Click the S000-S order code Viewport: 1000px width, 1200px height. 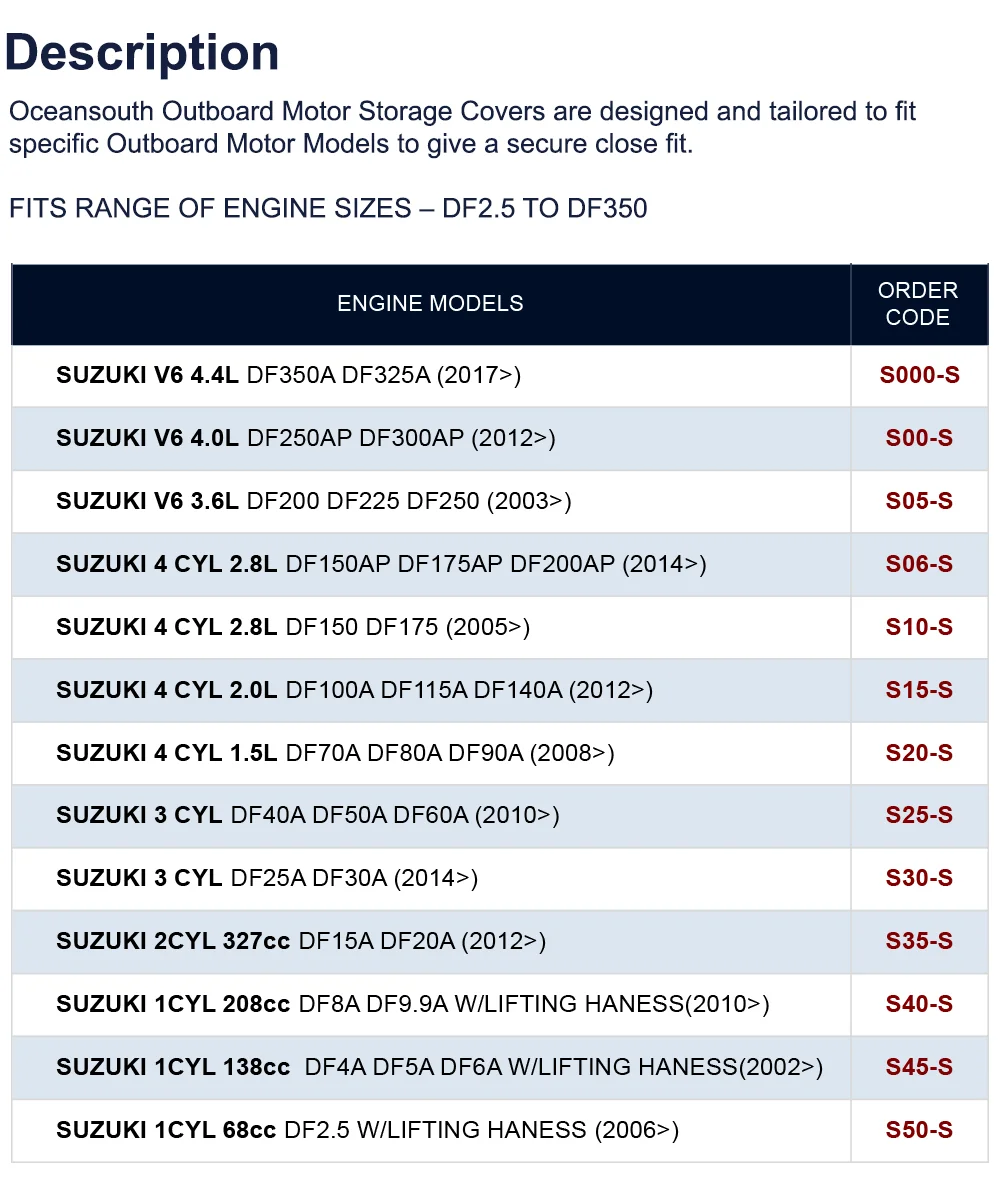(919, 375)
